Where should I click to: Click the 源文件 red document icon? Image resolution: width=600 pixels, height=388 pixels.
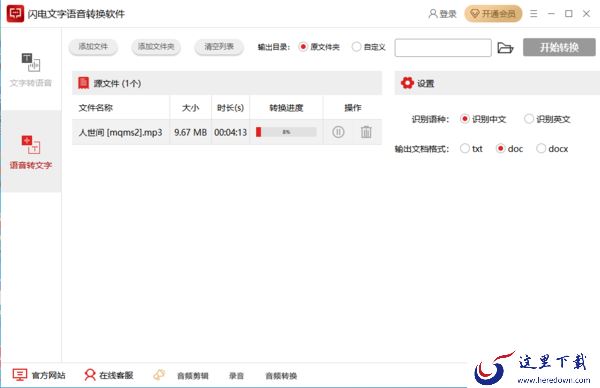pyautogui.click(x=83, y=83)
